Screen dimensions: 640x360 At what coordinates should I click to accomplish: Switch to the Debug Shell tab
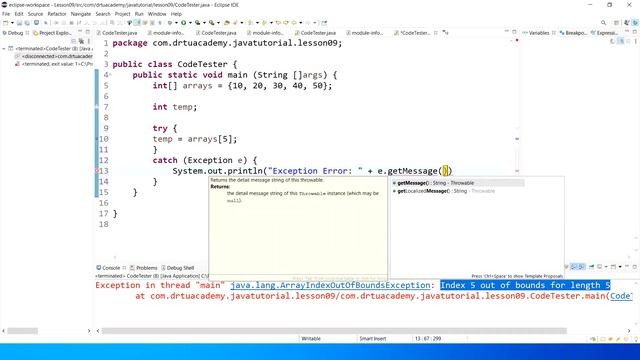[178, 268]
